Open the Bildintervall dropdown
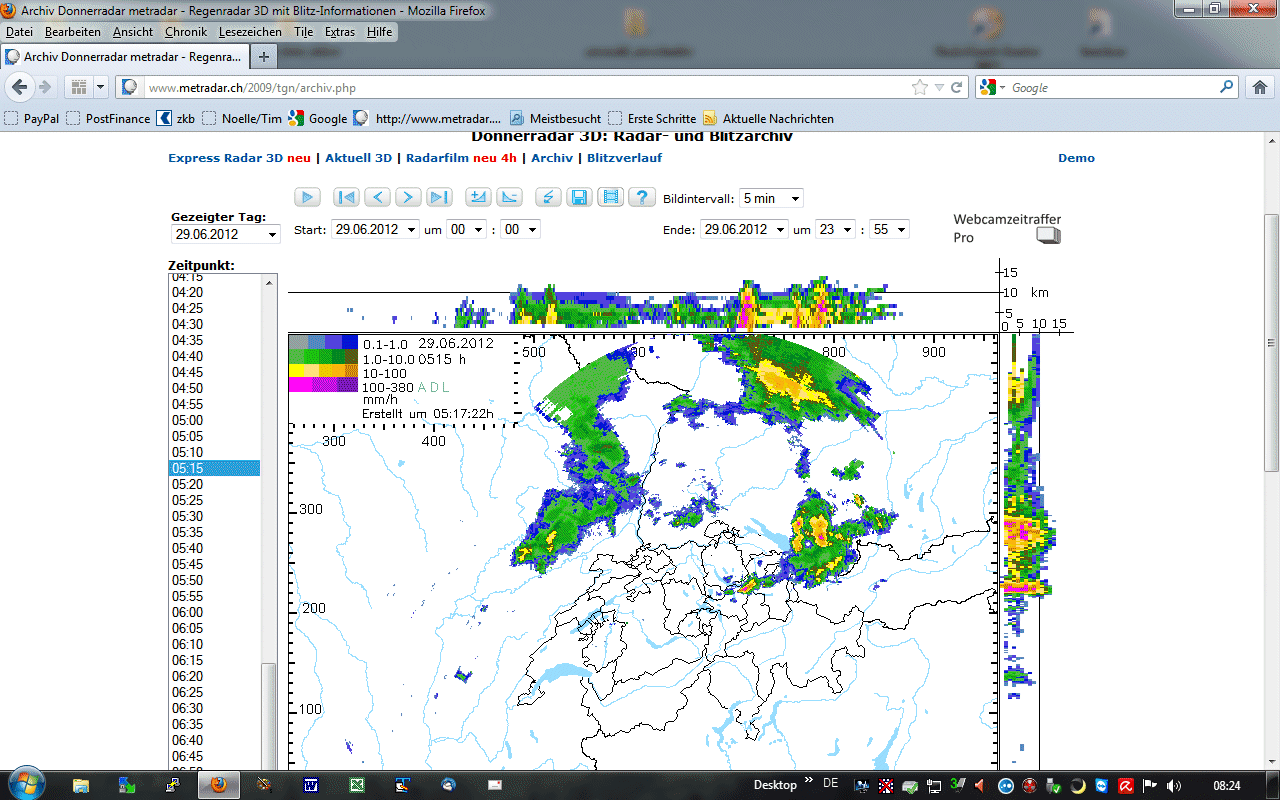The image size is (1280, 800). click(x=771, y=199)
